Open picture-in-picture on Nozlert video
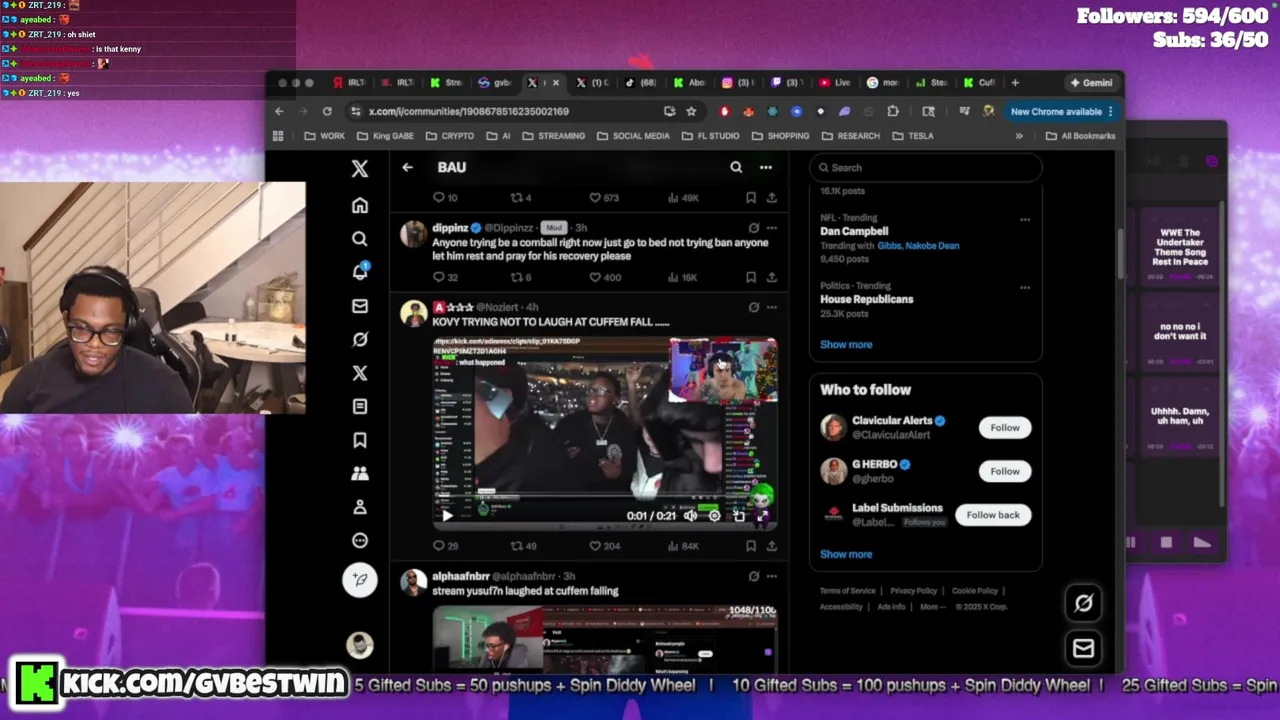The width and height of the screenshot is (1280, 720). click(738, 516)
